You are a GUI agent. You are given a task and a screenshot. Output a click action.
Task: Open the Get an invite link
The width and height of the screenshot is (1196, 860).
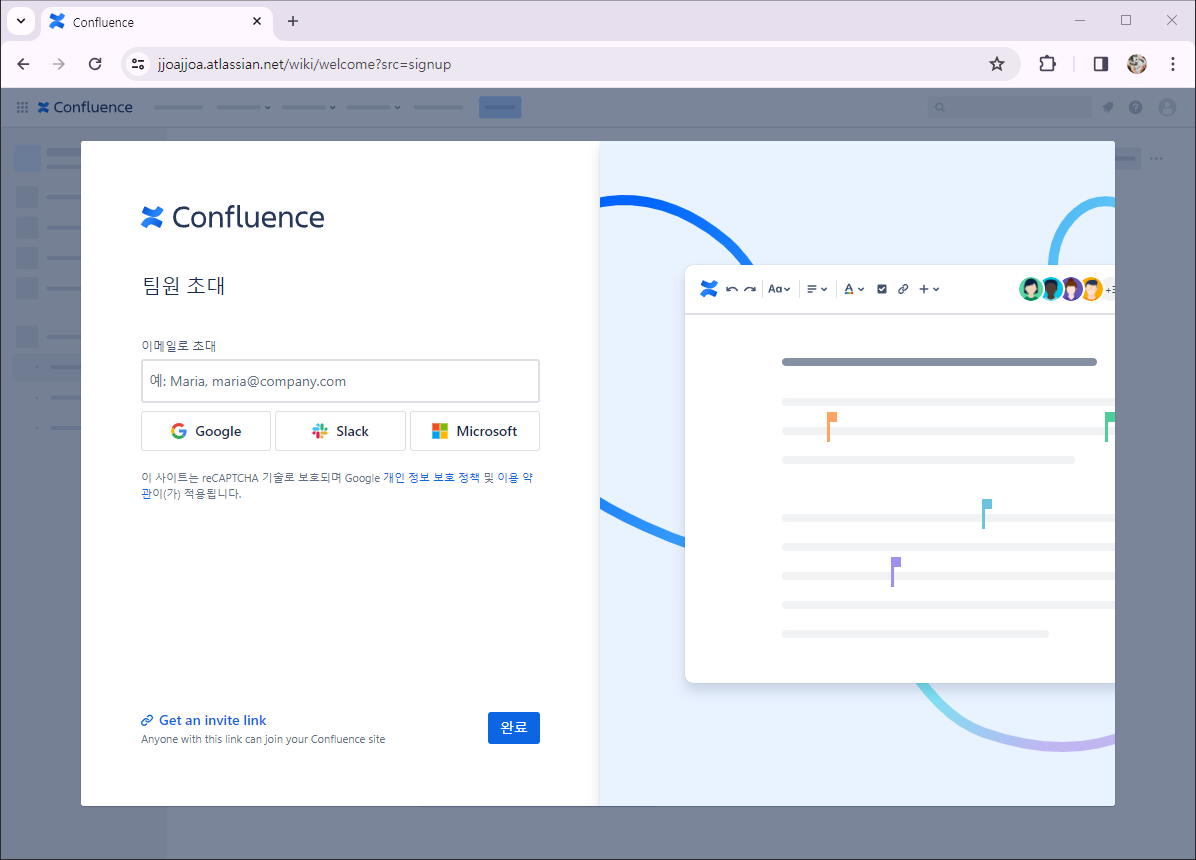click(x=204, y=720)
